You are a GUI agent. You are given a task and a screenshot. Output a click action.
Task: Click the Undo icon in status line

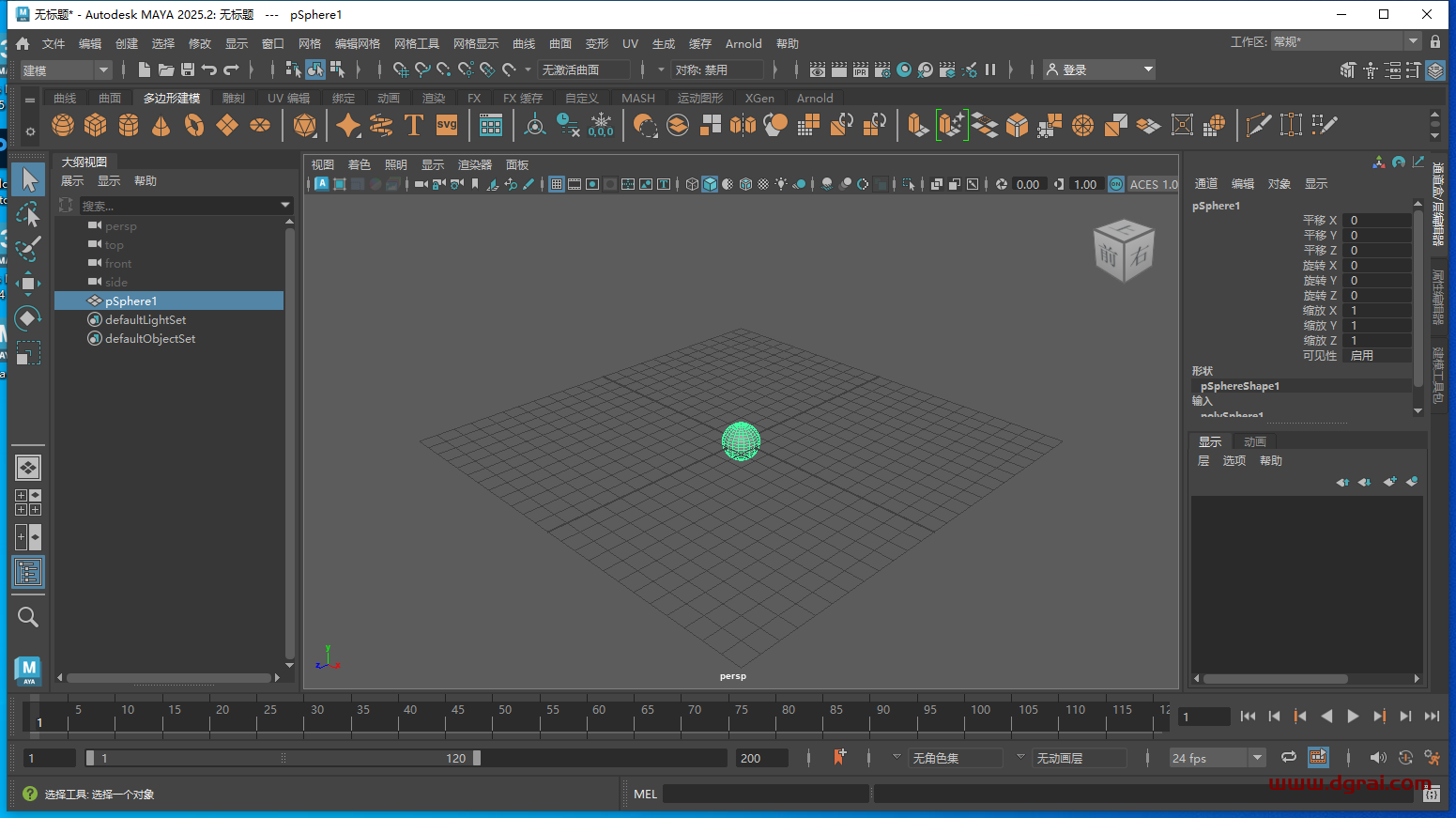pyautogui.click(x=209, y=69)
